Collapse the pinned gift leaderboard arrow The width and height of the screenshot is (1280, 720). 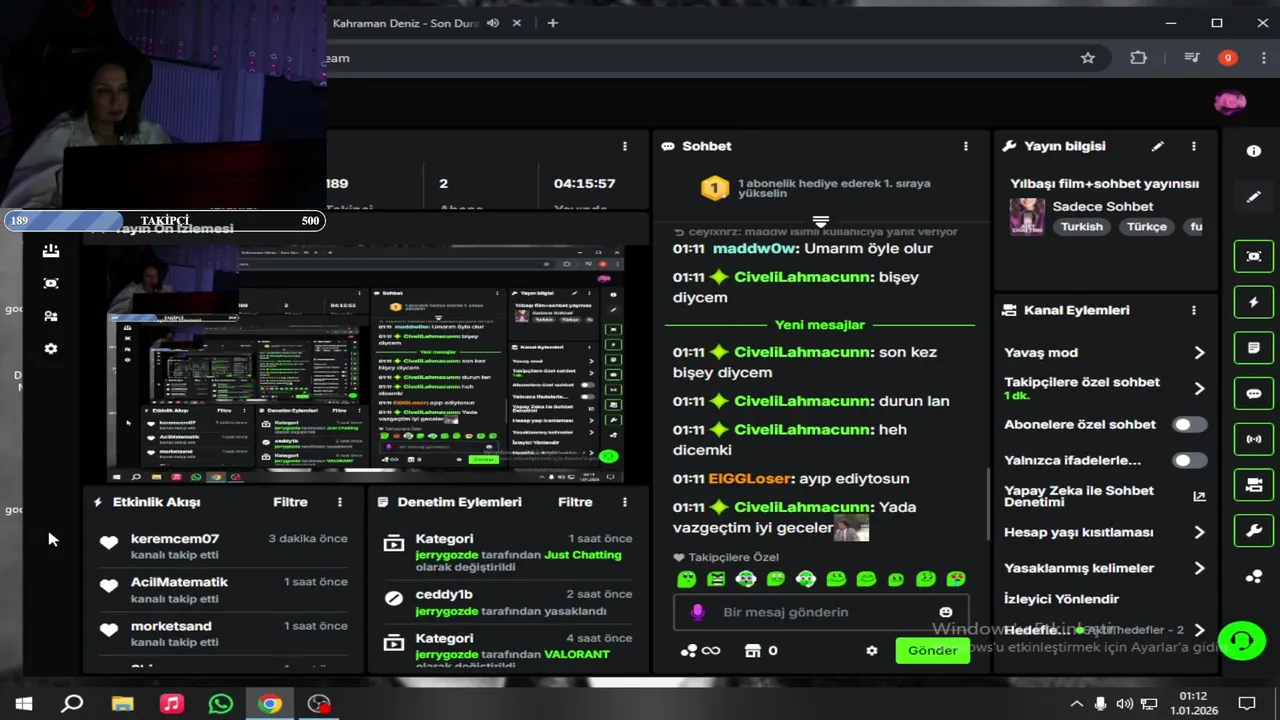[821, 221]
